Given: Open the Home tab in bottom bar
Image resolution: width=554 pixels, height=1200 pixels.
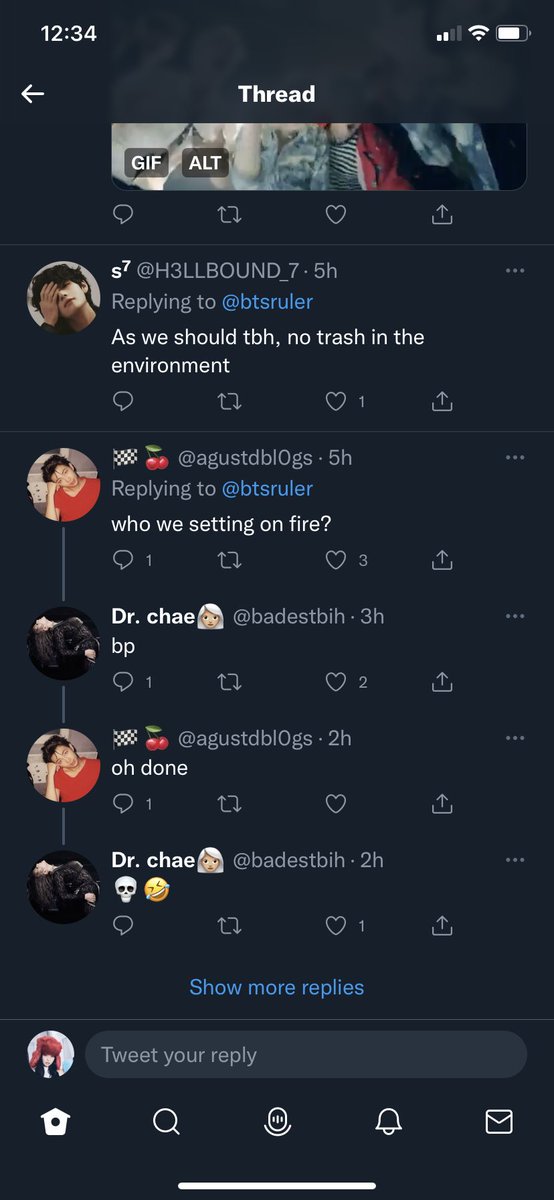Looking at the screenshot, I should pyautogui.click(x=55, y=1122).
